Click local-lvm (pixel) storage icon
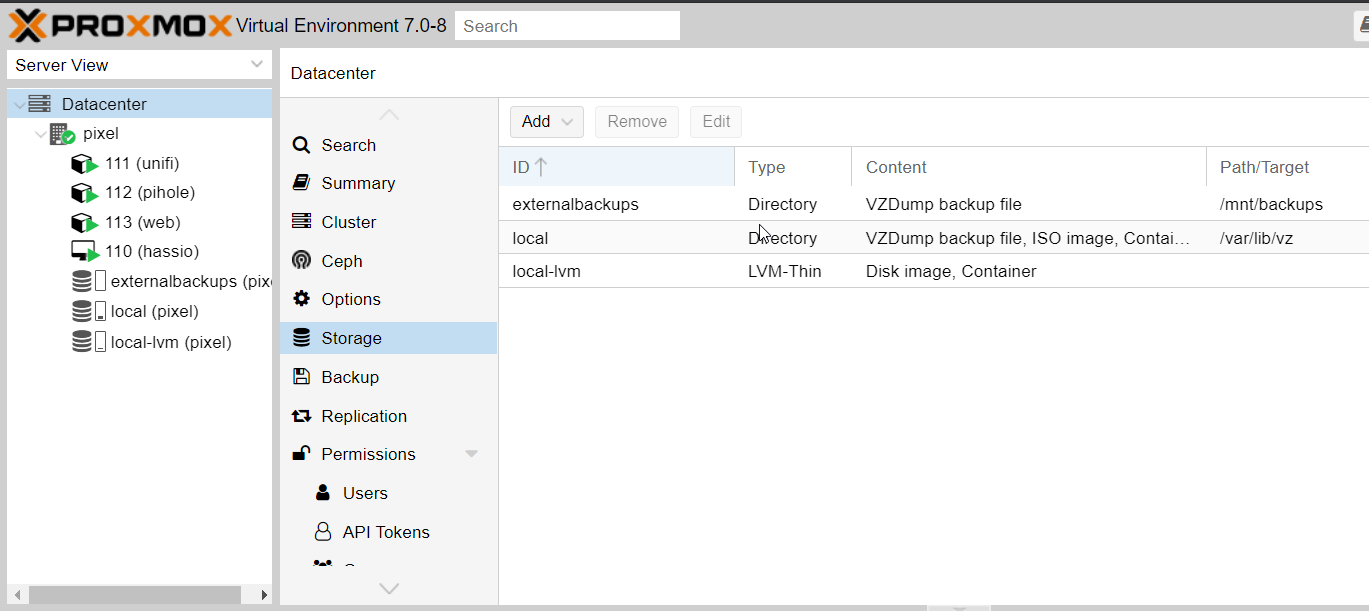 point(89,342)
